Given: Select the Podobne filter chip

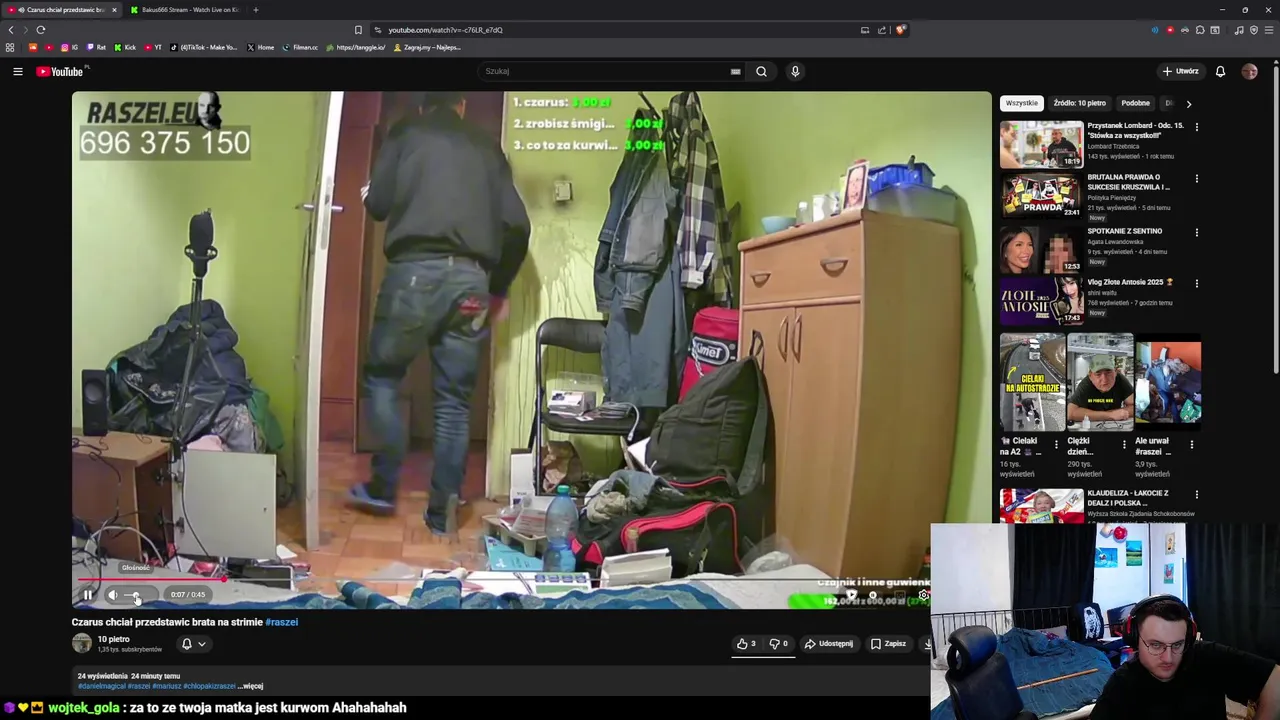Looking at the screenshot, I should point(1135,103).
